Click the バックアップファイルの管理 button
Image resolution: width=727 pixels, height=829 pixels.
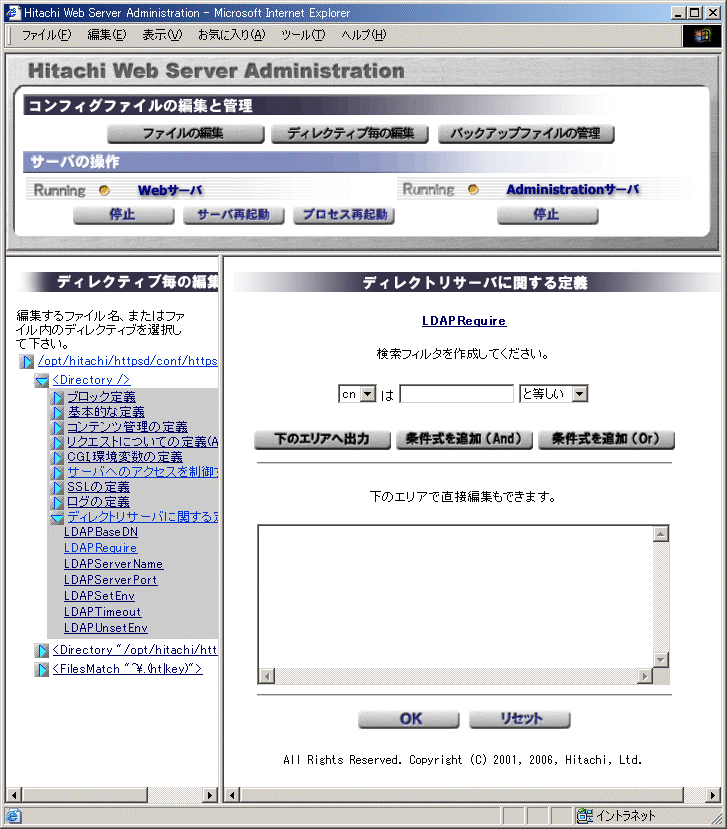(526, 134)
